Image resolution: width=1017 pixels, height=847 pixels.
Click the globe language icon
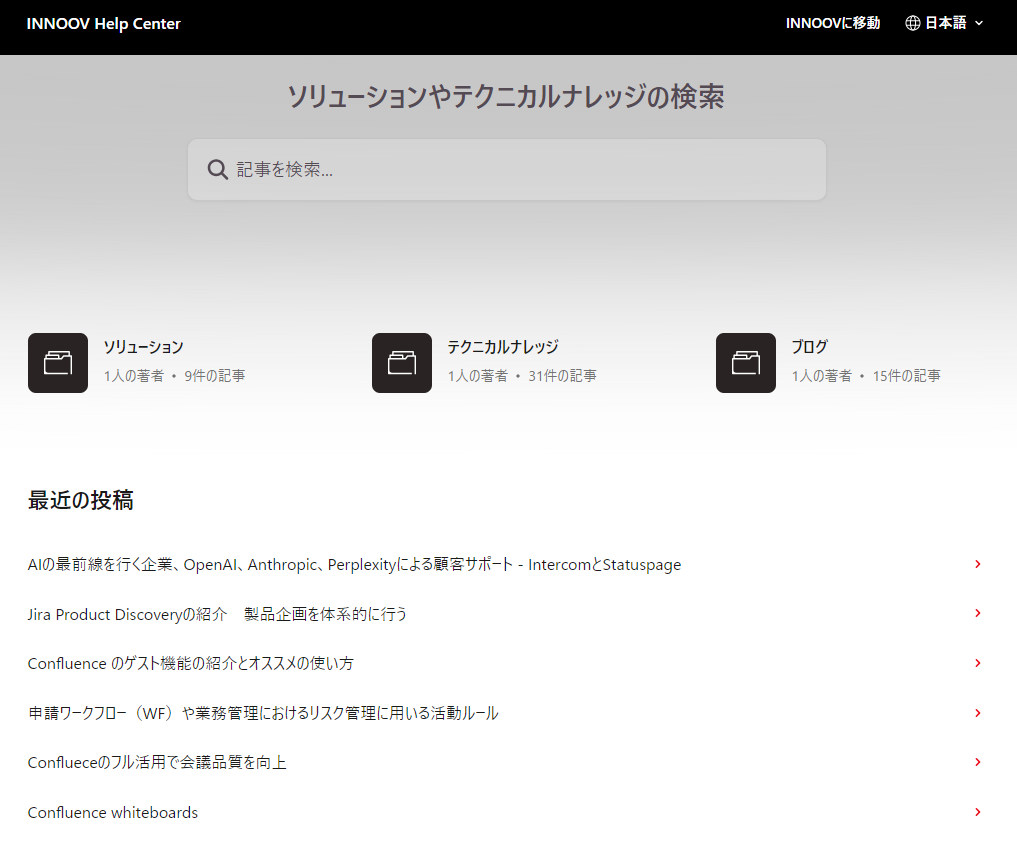point(912,22)
